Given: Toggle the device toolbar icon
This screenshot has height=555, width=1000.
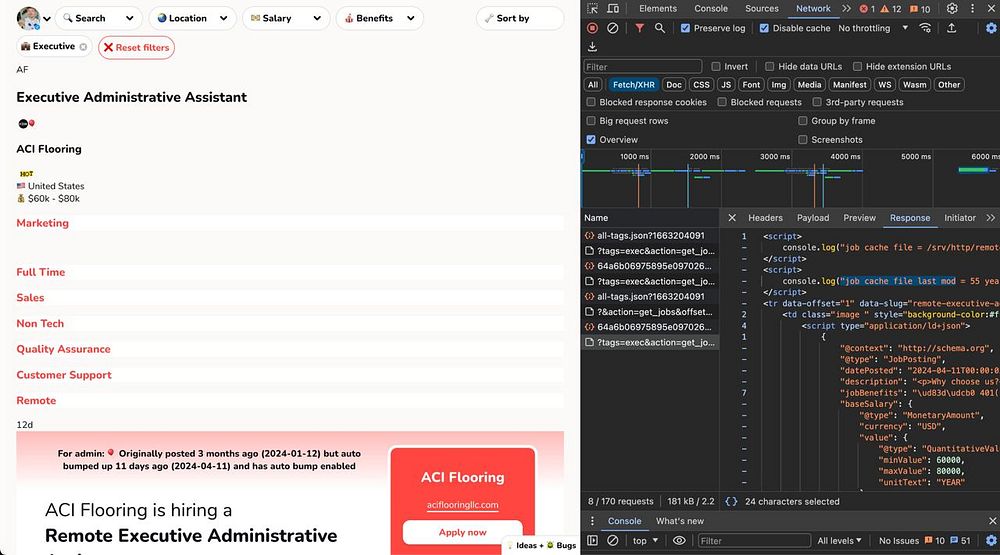Looking at the screenshot, I should pos(613,8).
